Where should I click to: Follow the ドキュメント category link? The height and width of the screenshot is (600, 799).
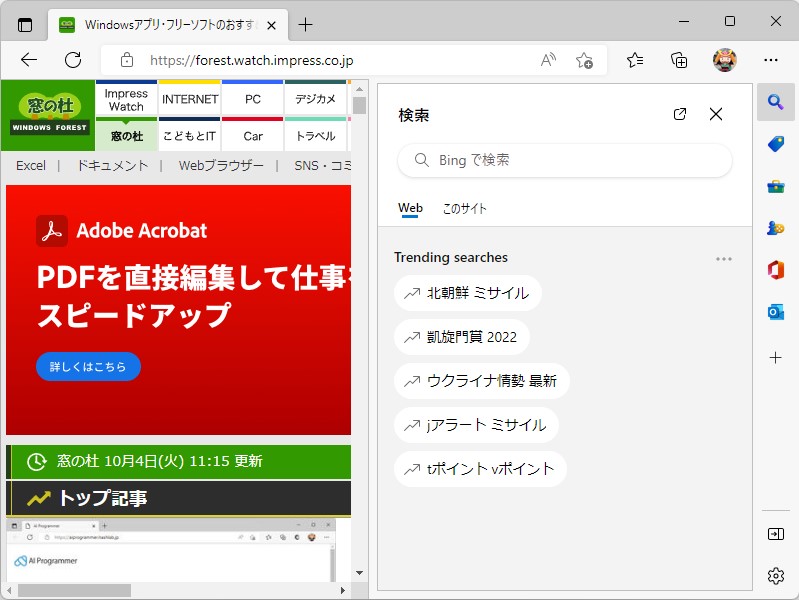[112, 166]
